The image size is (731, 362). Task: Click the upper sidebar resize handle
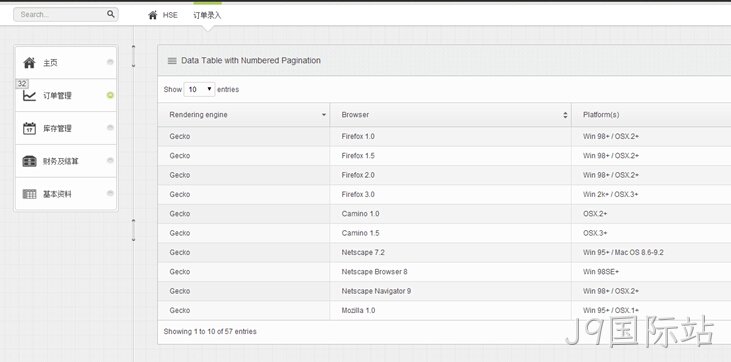pos(133,56)
